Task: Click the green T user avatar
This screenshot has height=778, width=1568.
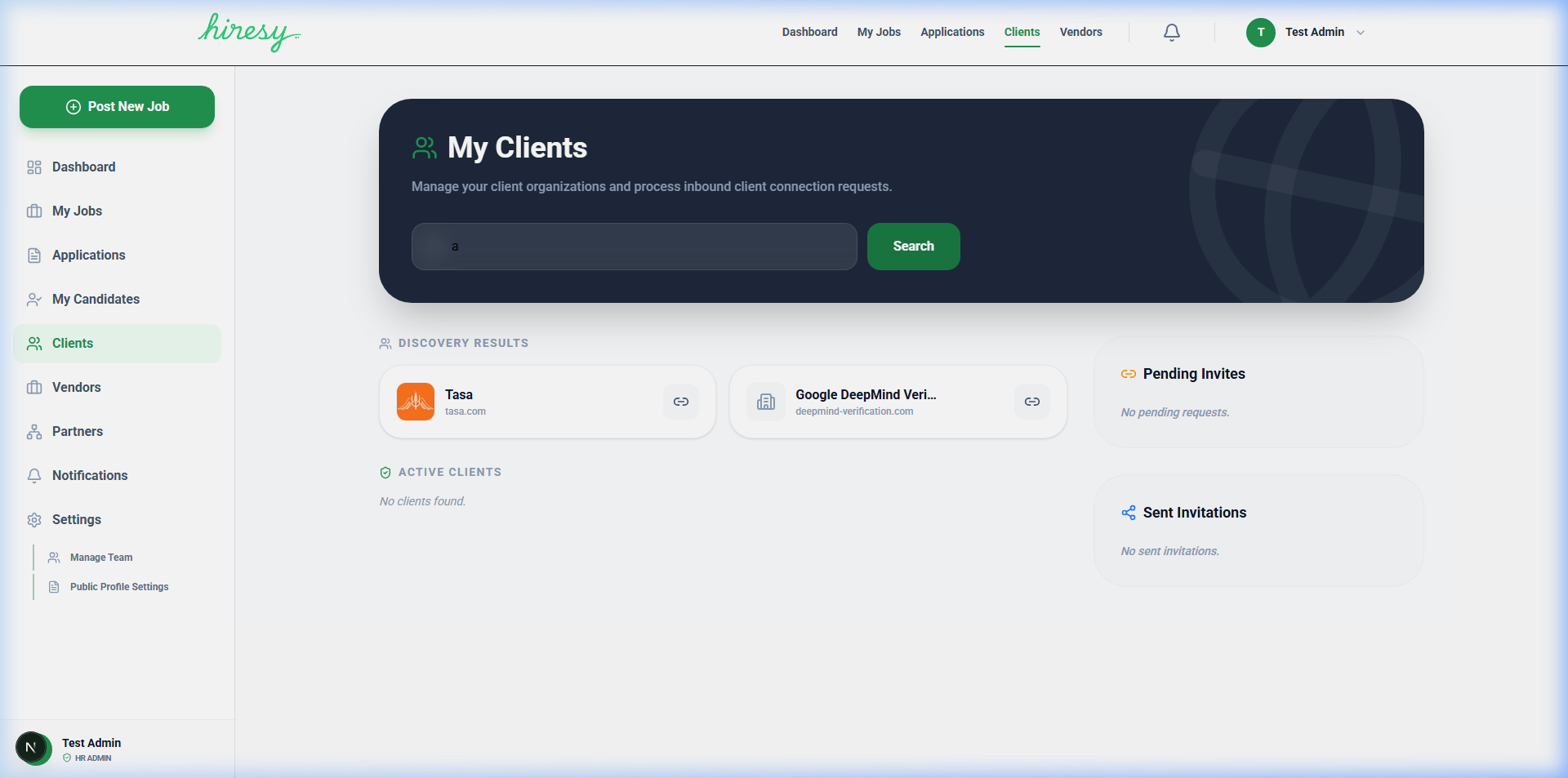Action: pyautogui.click(x=1261, y=33)
